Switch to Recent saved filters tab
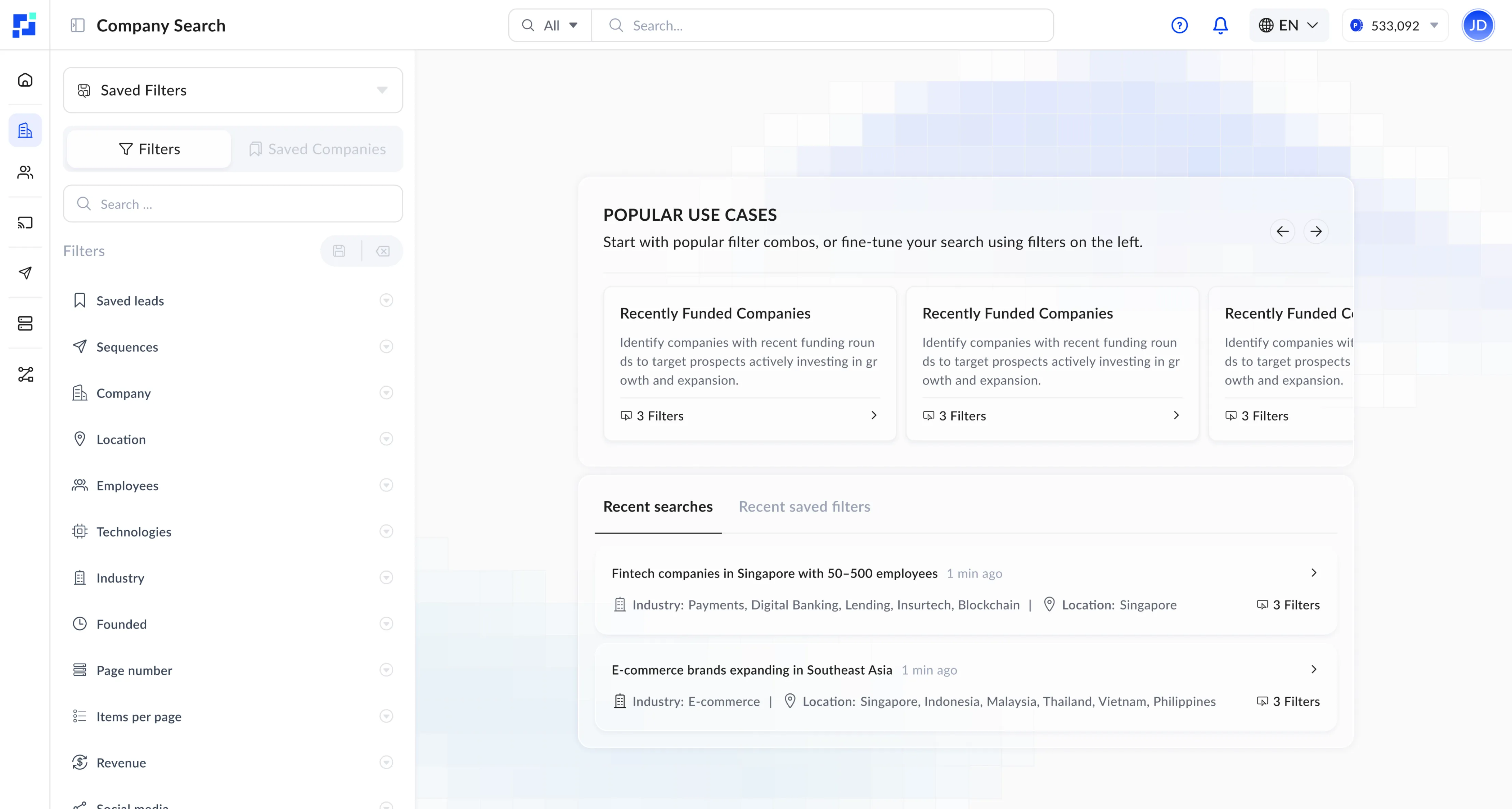Viewport: 1512px width, 809px height. (x=804, y=506)
